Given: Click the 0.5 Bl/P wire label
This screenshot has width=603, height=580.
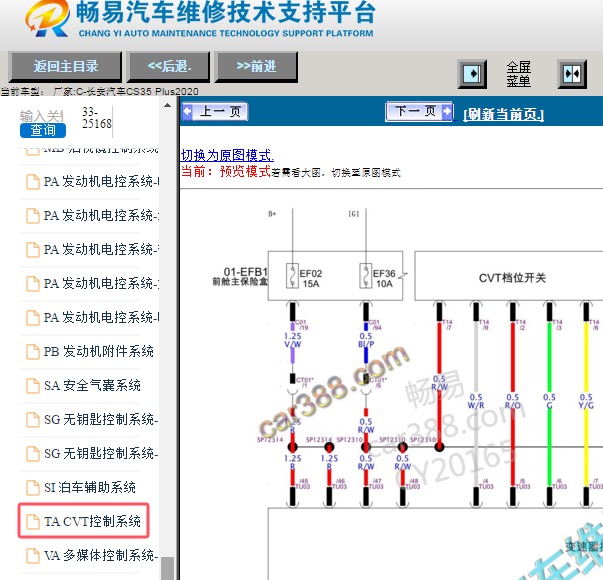Looking at the screenshot, I should [366, 340].
